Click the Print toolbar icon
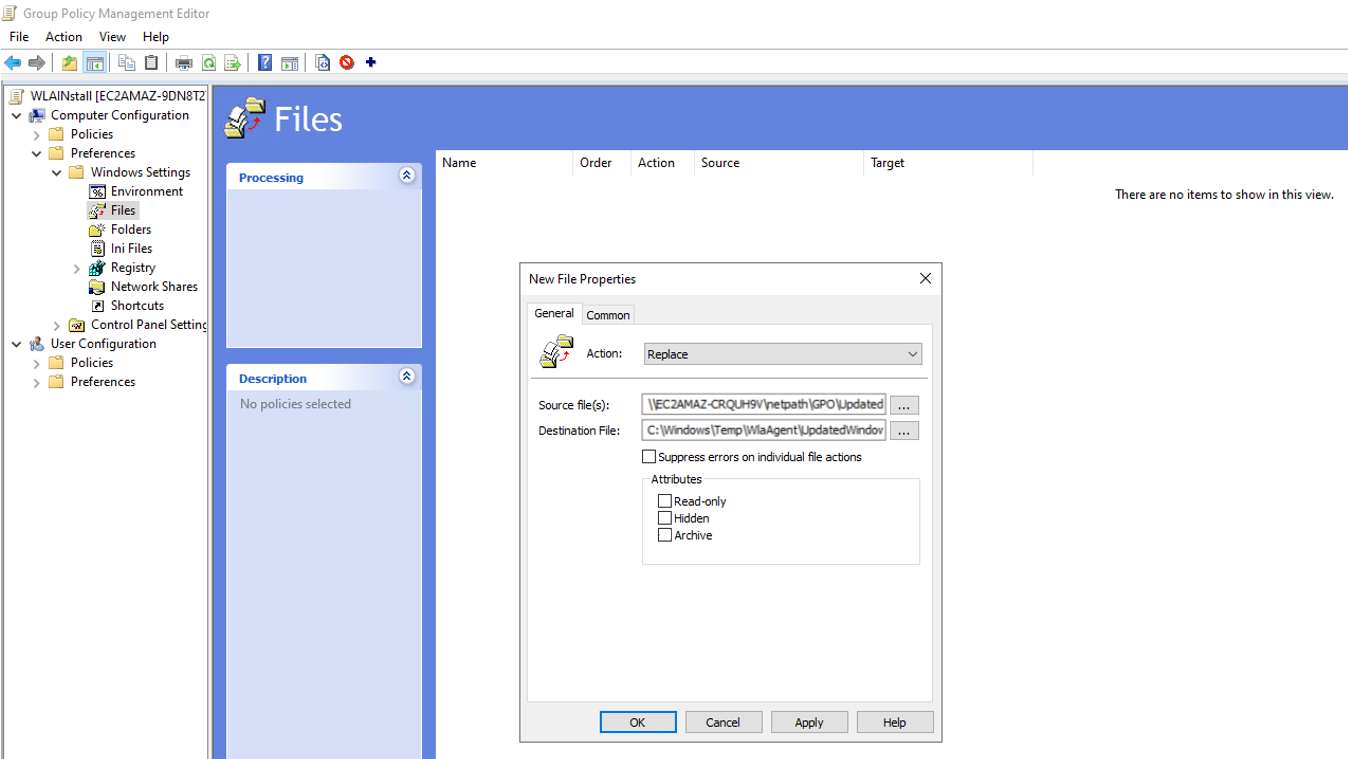 (184, 63)
